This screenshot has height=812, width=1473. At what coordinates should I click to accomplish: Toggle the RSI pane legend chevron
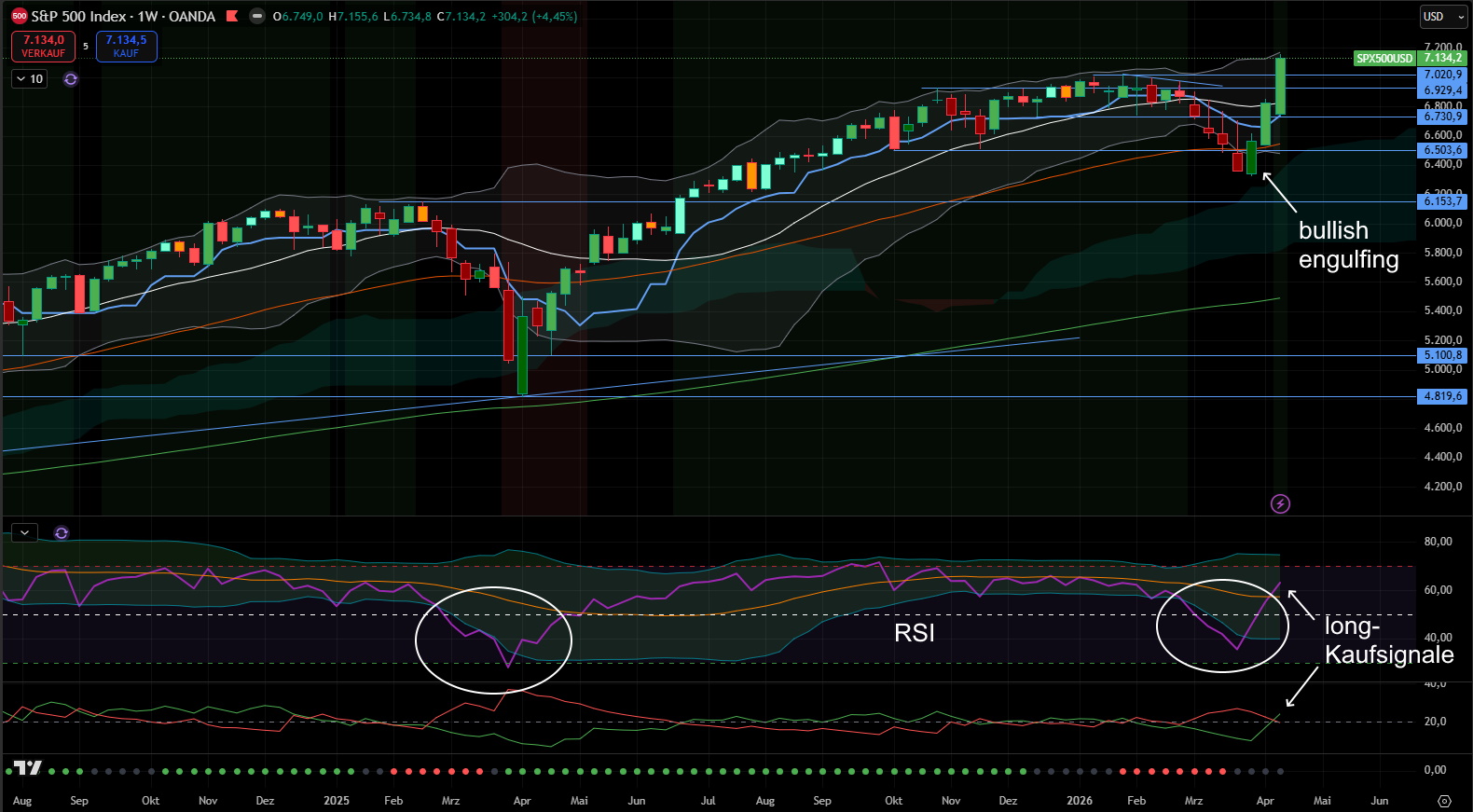tap(24, 532)
